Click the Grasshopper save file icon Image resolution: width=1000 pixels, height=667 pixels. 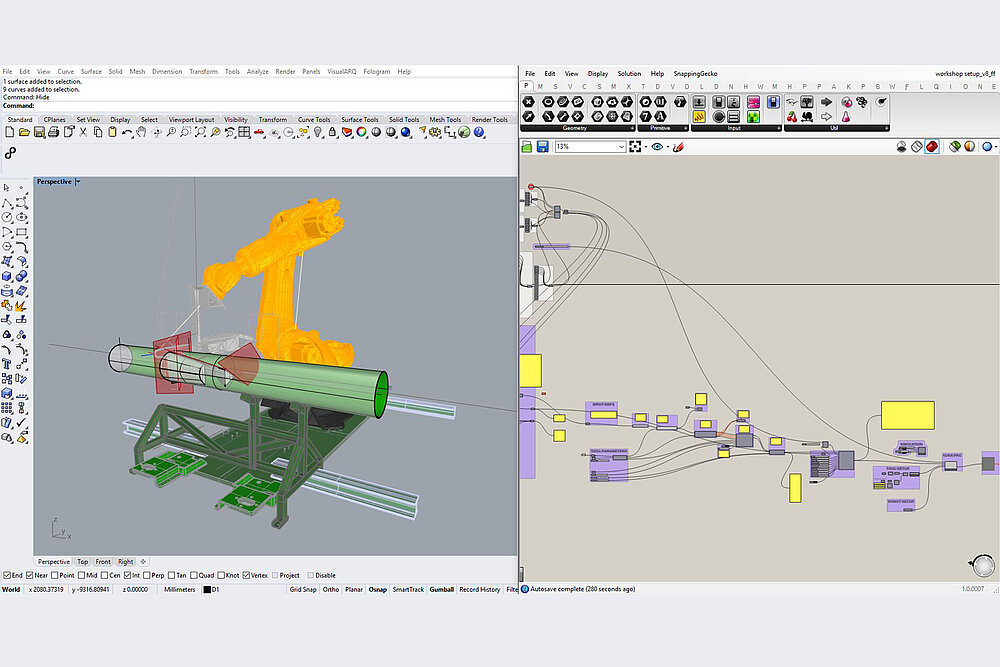pos(542,147)
